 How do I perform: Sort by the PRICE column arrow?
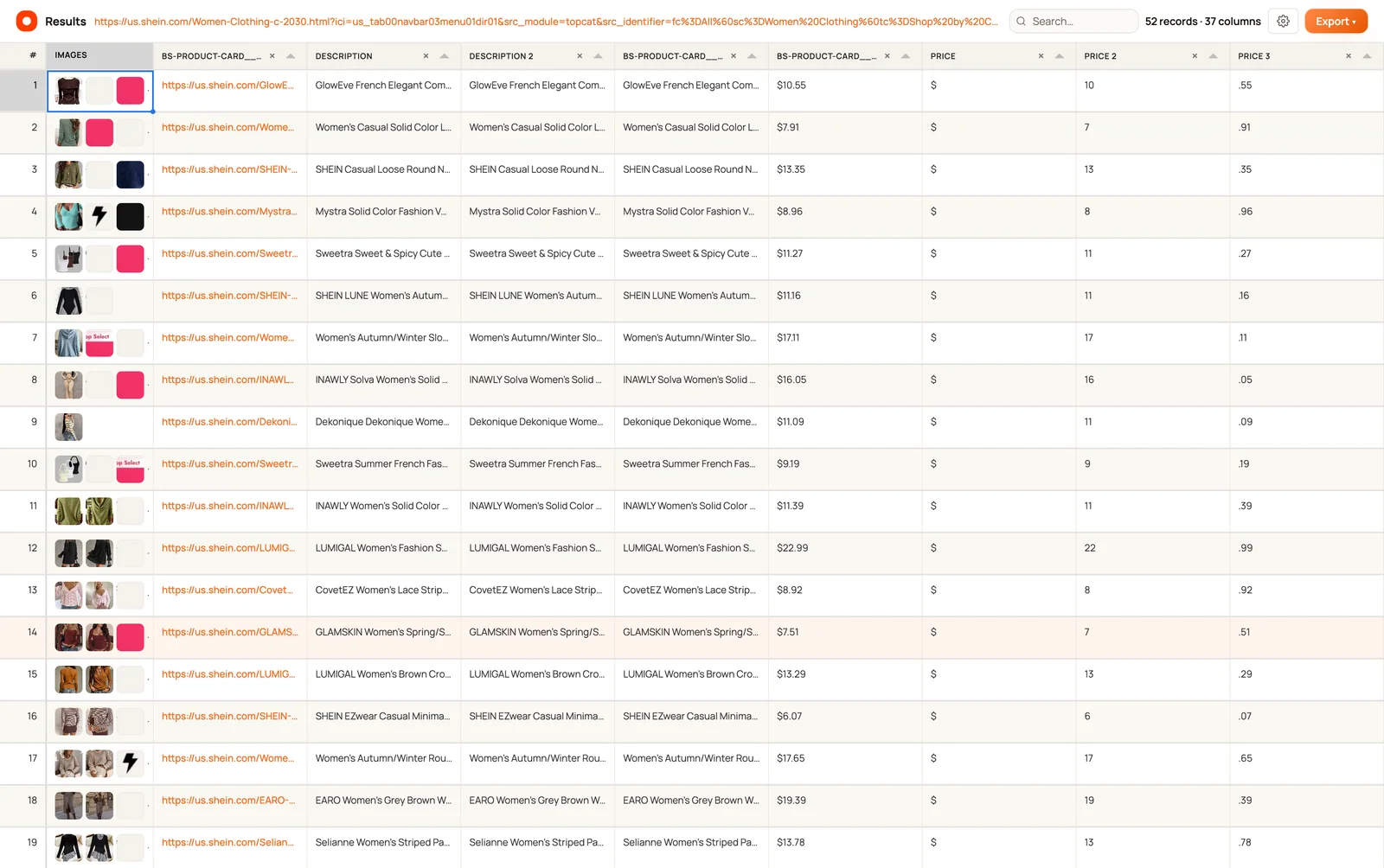pos(1060,56)
